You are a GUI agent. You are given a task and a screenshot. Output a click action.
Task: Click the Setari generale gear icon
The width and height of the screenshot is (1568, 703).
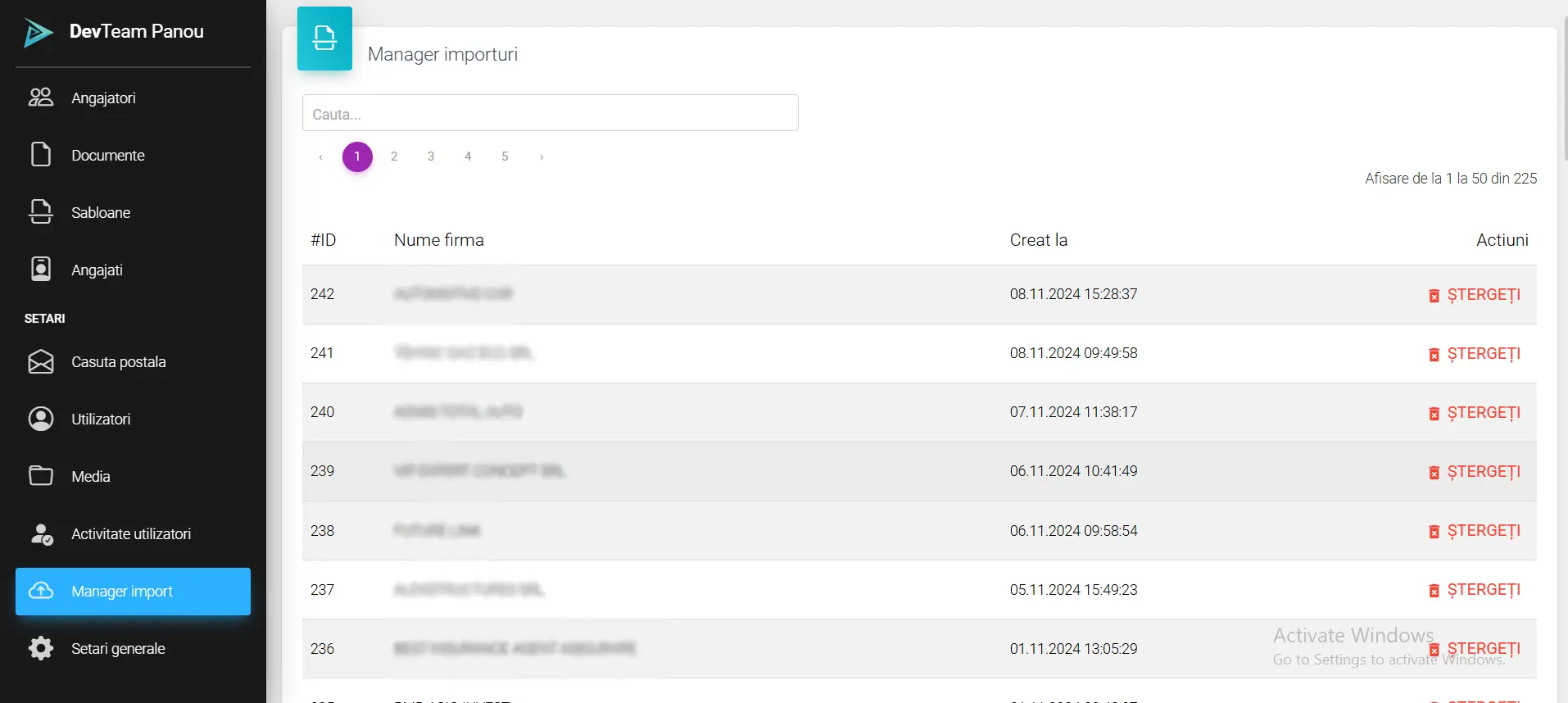pyautogui.click(x=41, y=648)
